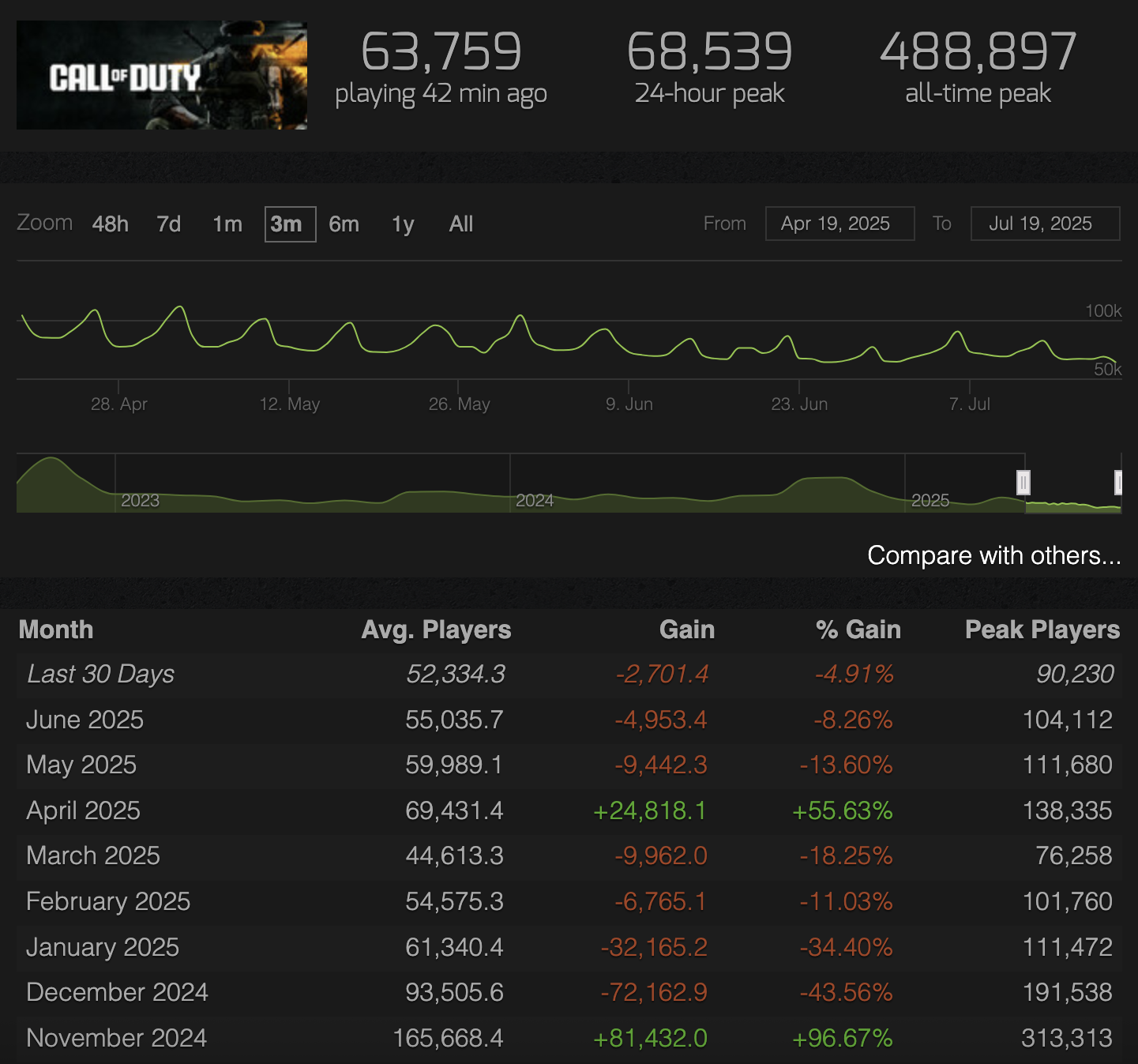Click the November % gain +96.67%

843,1038
